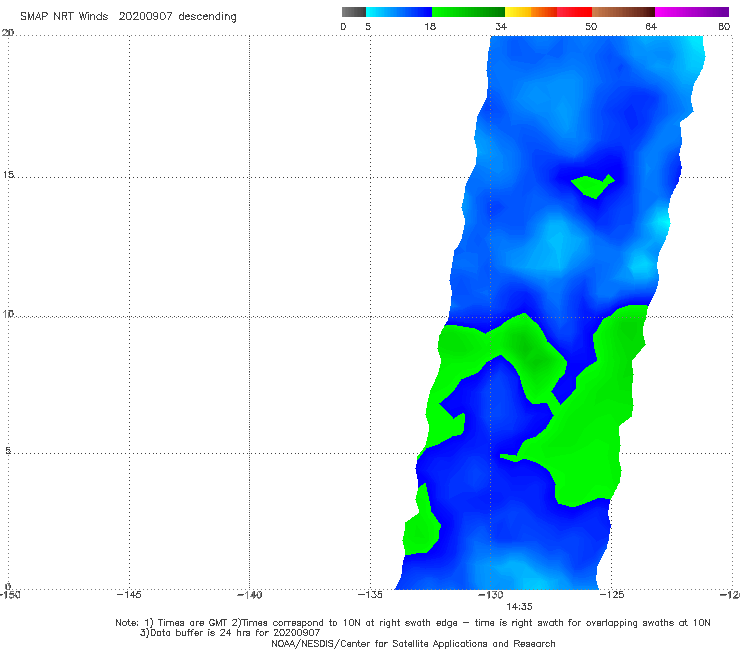The width and height of the screenshot is (740, 650).
Task: Click the longitude label '-135'
Action: tap(370, 595)
